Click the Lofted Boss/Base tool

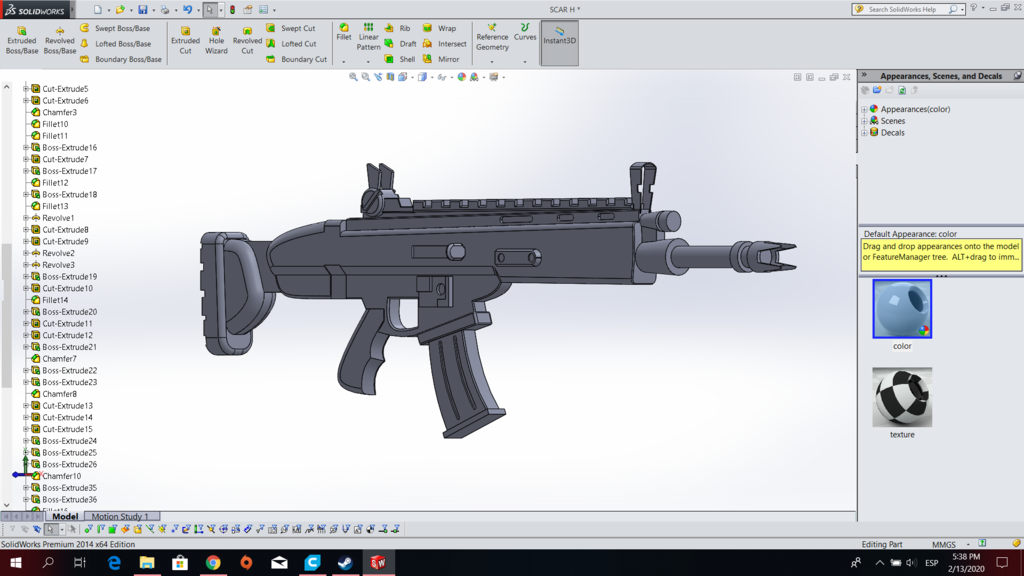pyautogui.click(x=116, y=44)
